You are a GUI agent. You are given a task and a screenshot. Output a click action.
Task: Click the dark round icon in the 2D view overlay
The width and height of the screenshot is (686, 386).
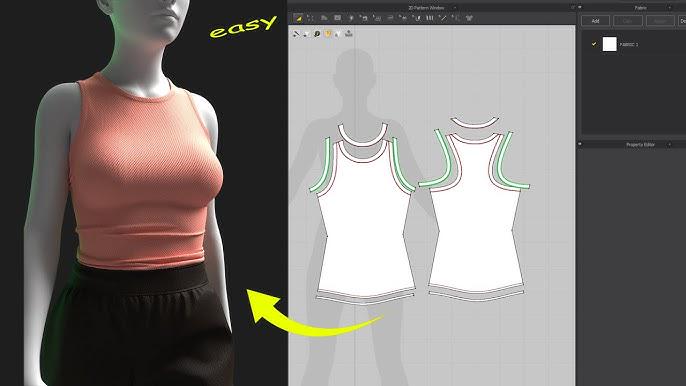(x=317, y=34)
